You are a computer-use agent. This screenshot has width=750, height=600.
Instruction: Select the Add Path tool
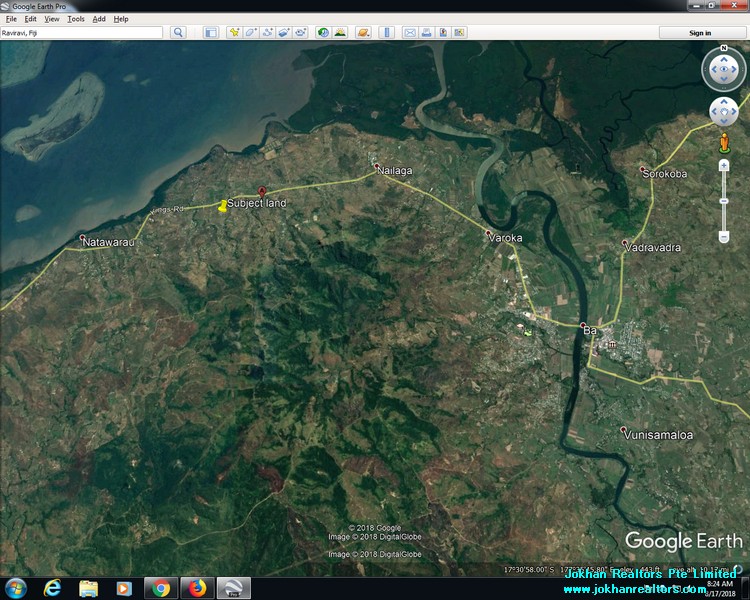click(267, 33)
